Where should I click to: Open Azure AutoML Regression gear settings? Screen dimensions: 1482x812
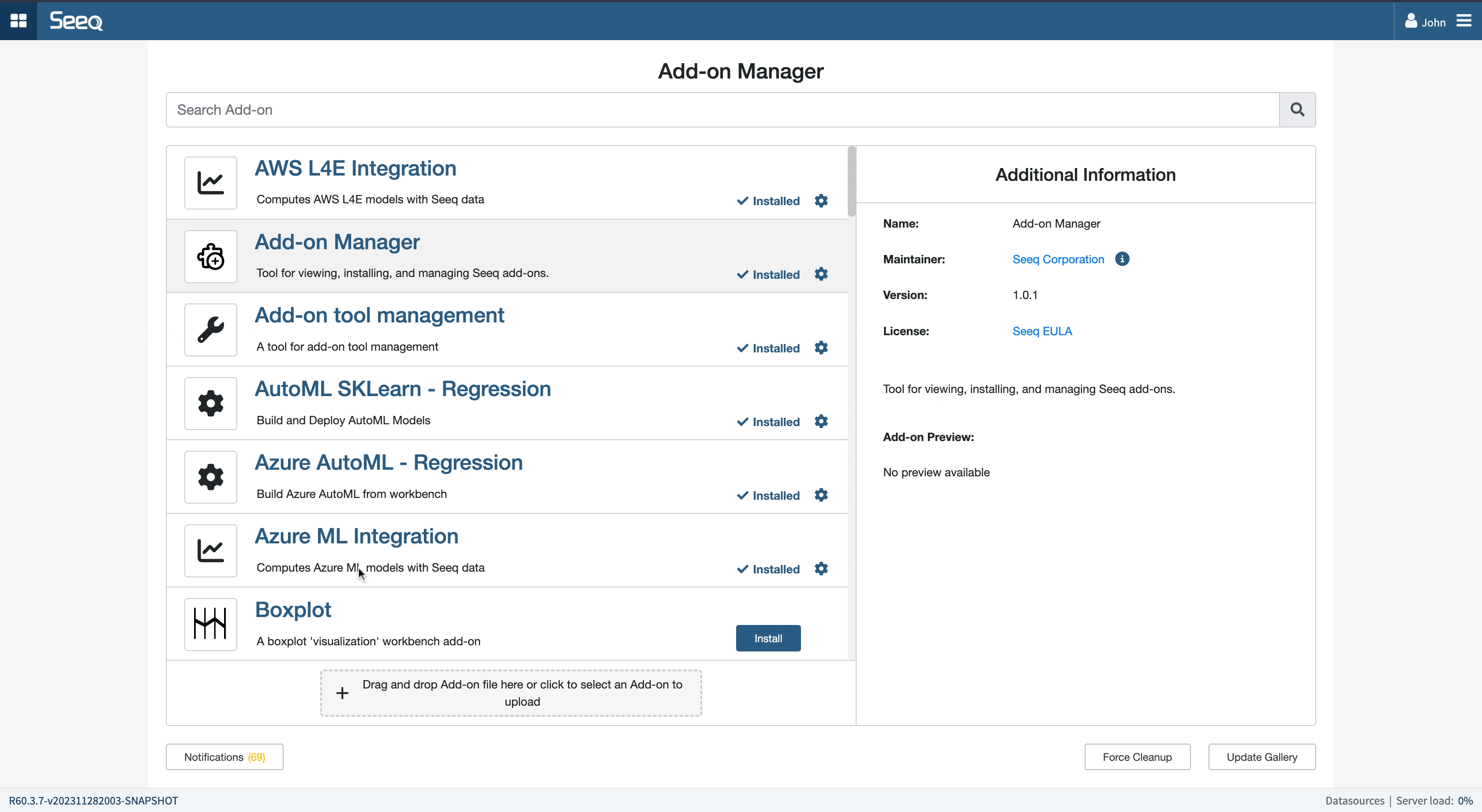(821, 495)
